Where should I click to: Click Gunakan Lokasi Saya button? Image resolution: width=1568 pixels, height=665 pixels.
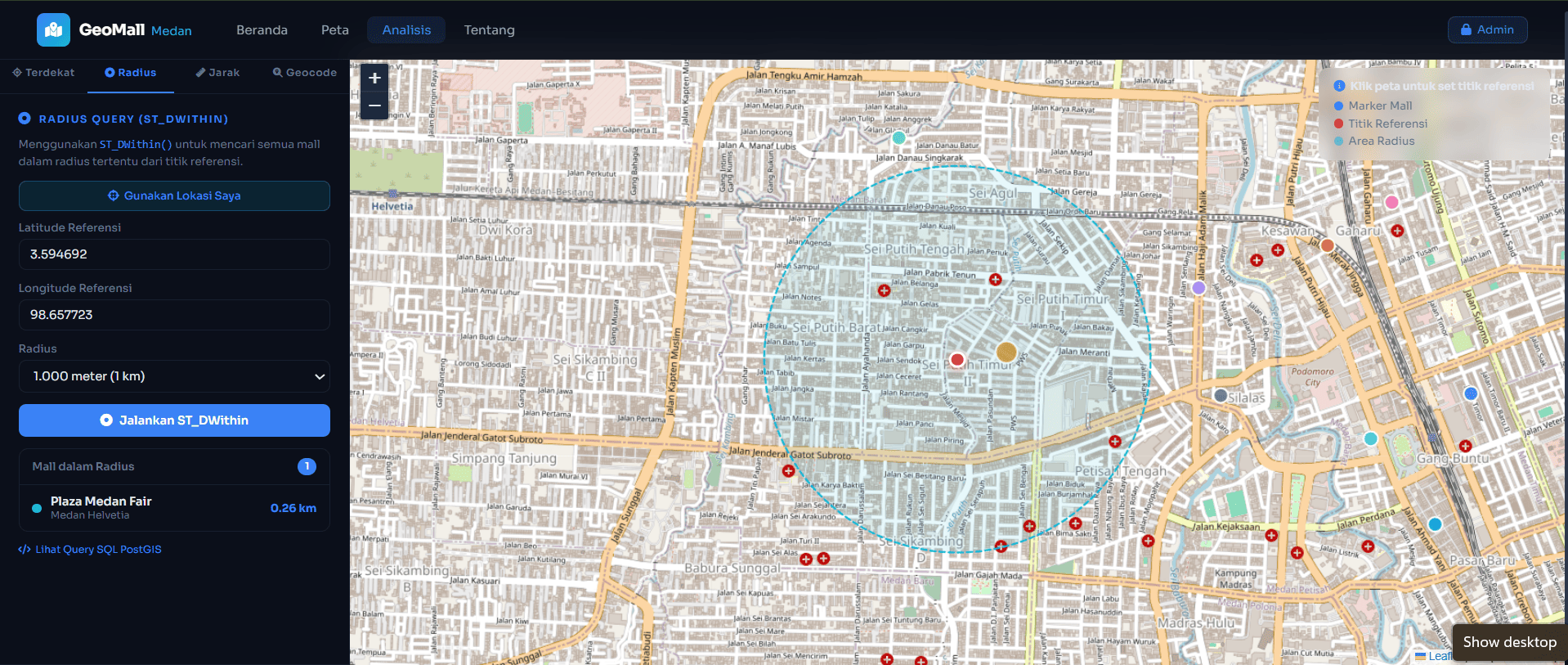(x=174, y=196)
